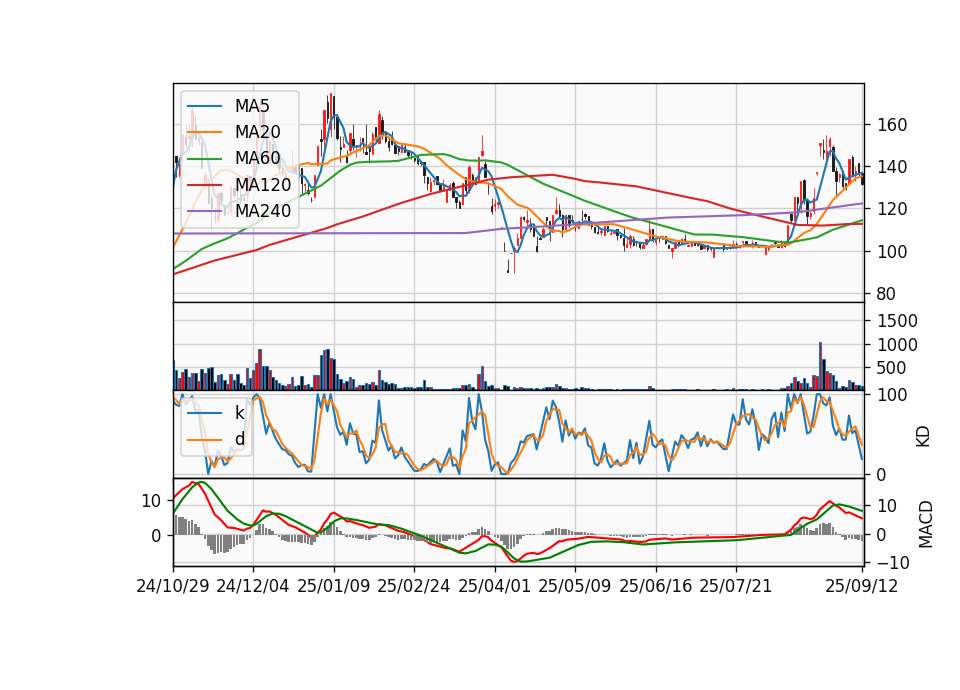
Task: Click the MA60 legend label
Action: coord(257,158)
